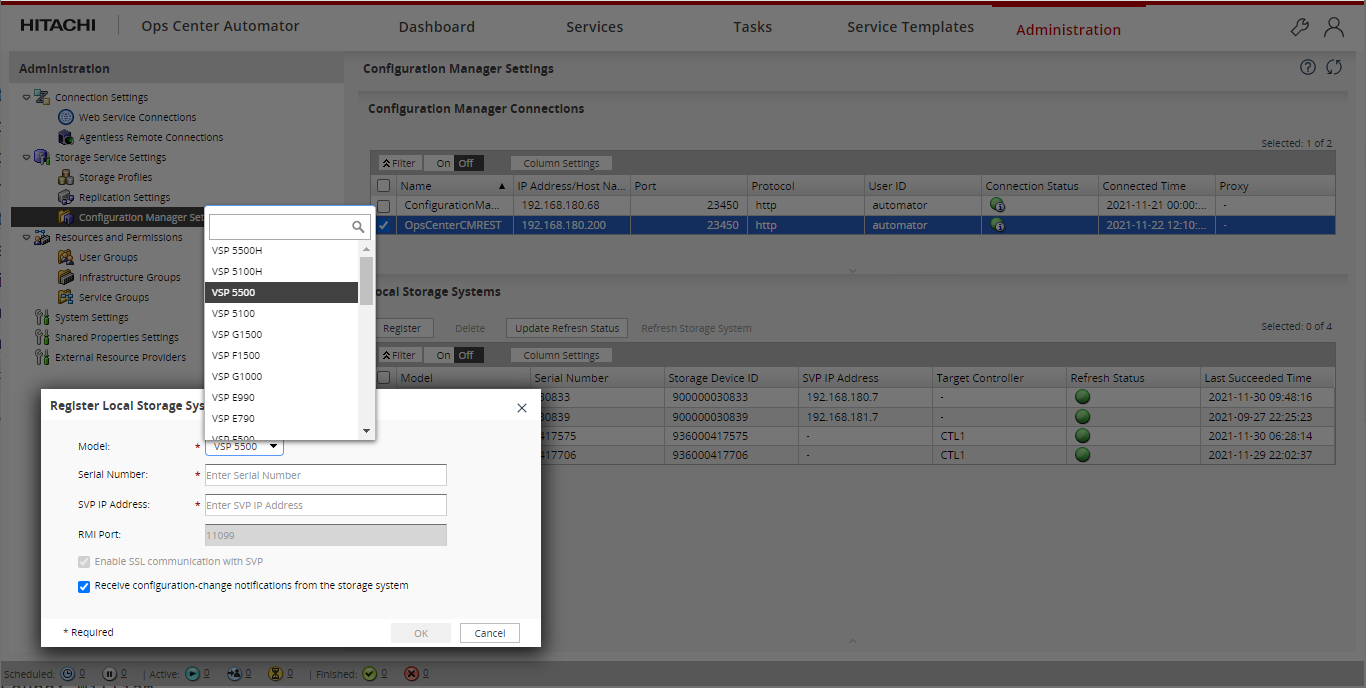Open the Service Templates menu item
The image size is (1366, 688).
pyautogui.click(x=910, y=26)
